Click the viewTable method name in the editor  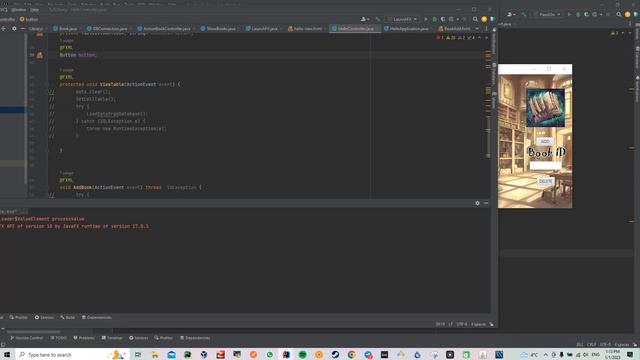(x=112, y=84)
